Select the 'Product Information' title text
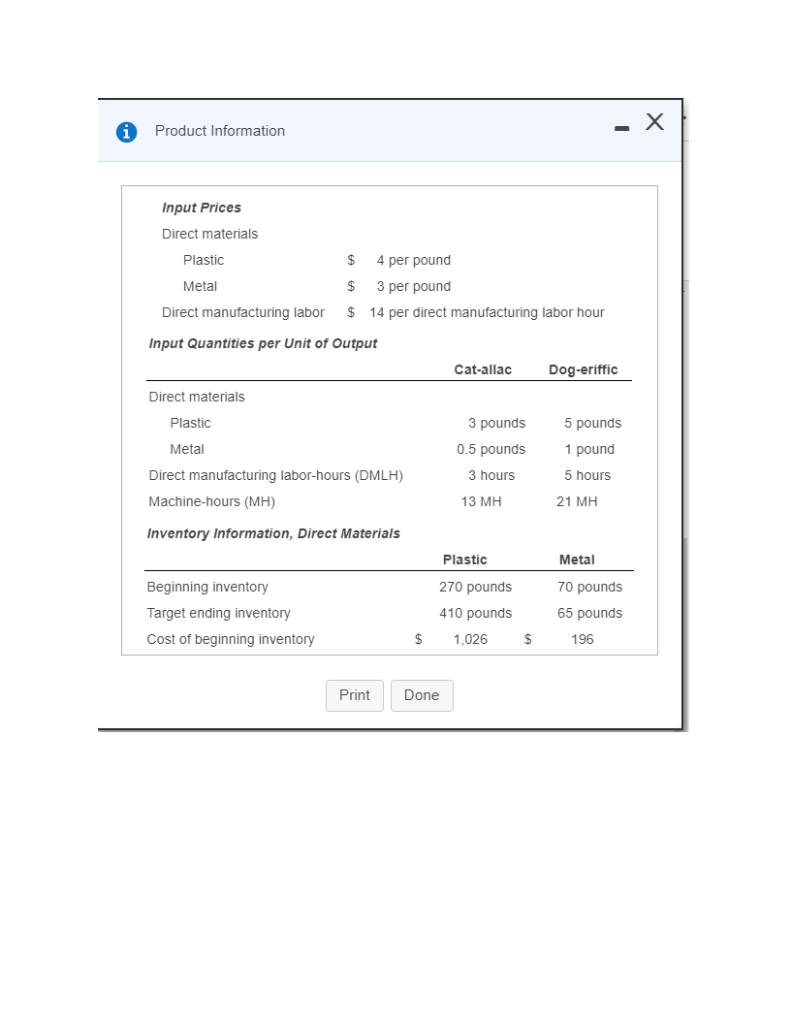 [219, 131]
